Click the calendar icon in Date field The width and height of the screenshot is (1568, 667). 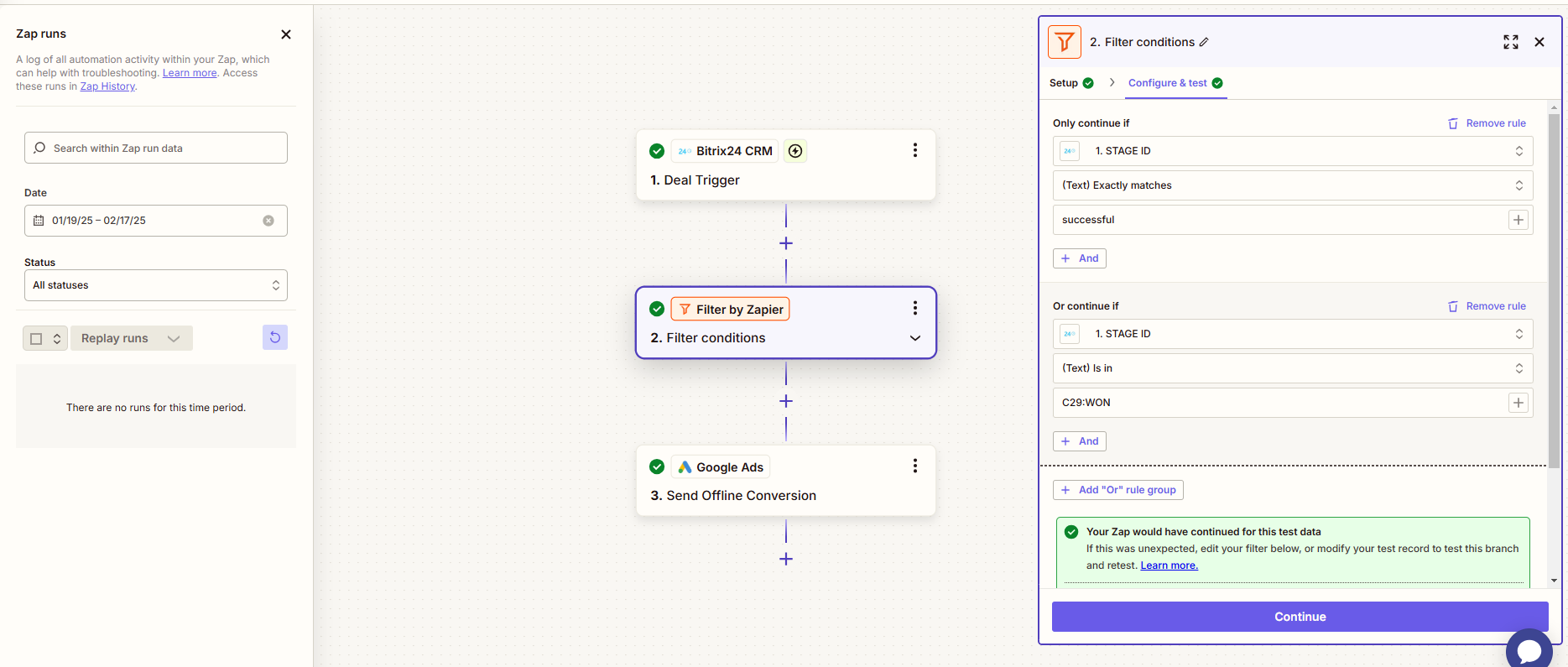[39, 221]
